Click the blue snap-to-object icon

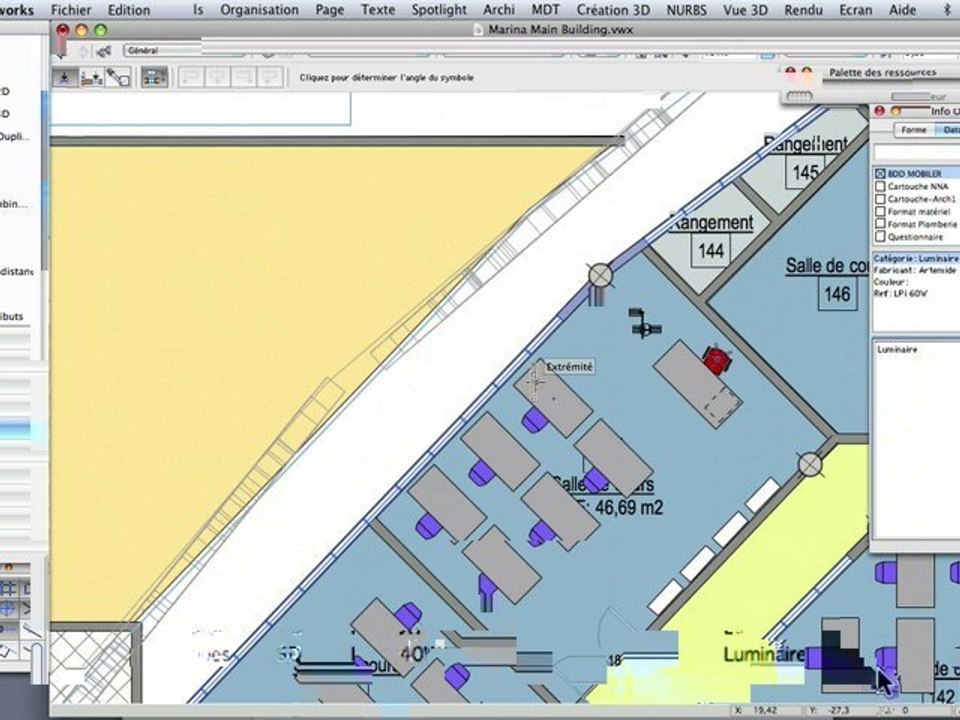coord(8,609)
